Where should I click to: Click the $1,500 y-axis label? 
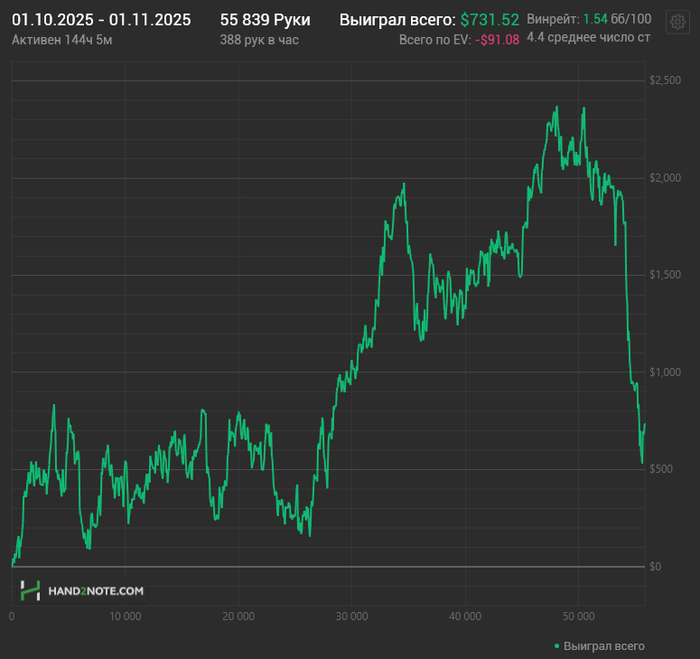(665, 275)
